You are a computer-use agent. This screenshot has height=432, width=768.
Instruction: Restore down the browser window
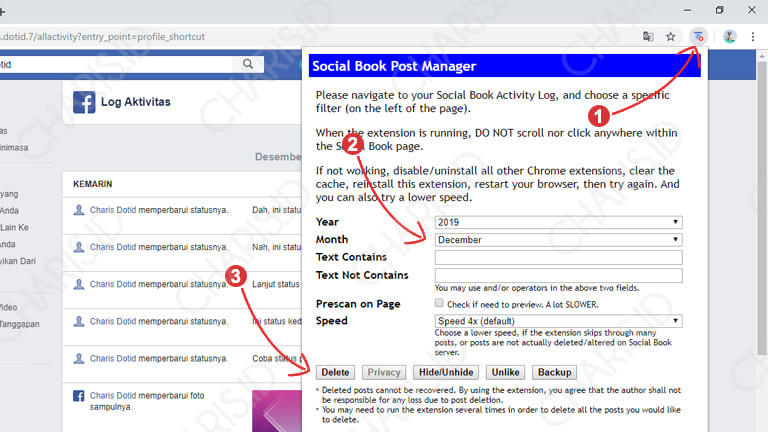click(720, 10)
